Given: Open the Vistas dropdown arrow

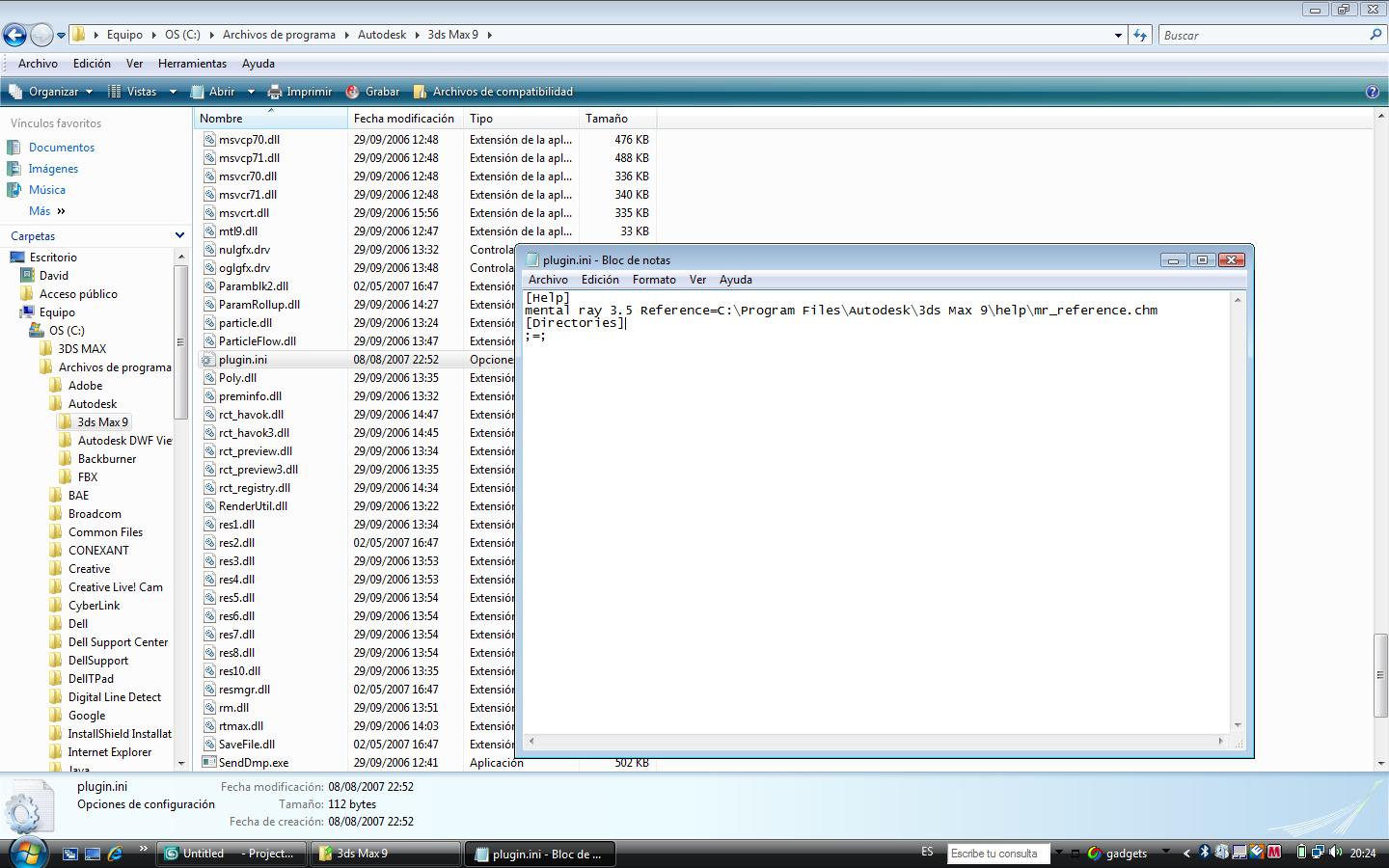Looking at the screenshot, I should (173, 93).
